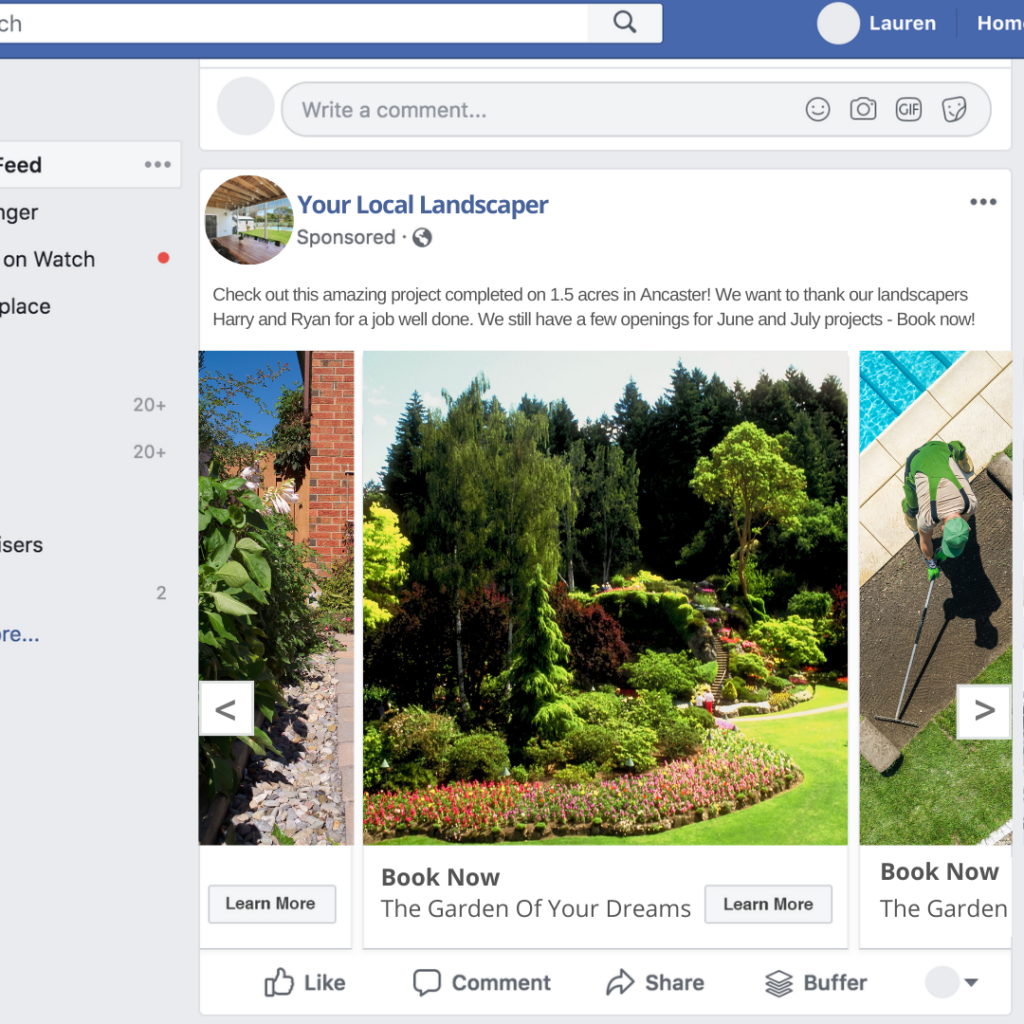The image size is (1024, 1024).
Task: Click The Garden Of Your Dreams text
Action: click(x=536, y=908)
